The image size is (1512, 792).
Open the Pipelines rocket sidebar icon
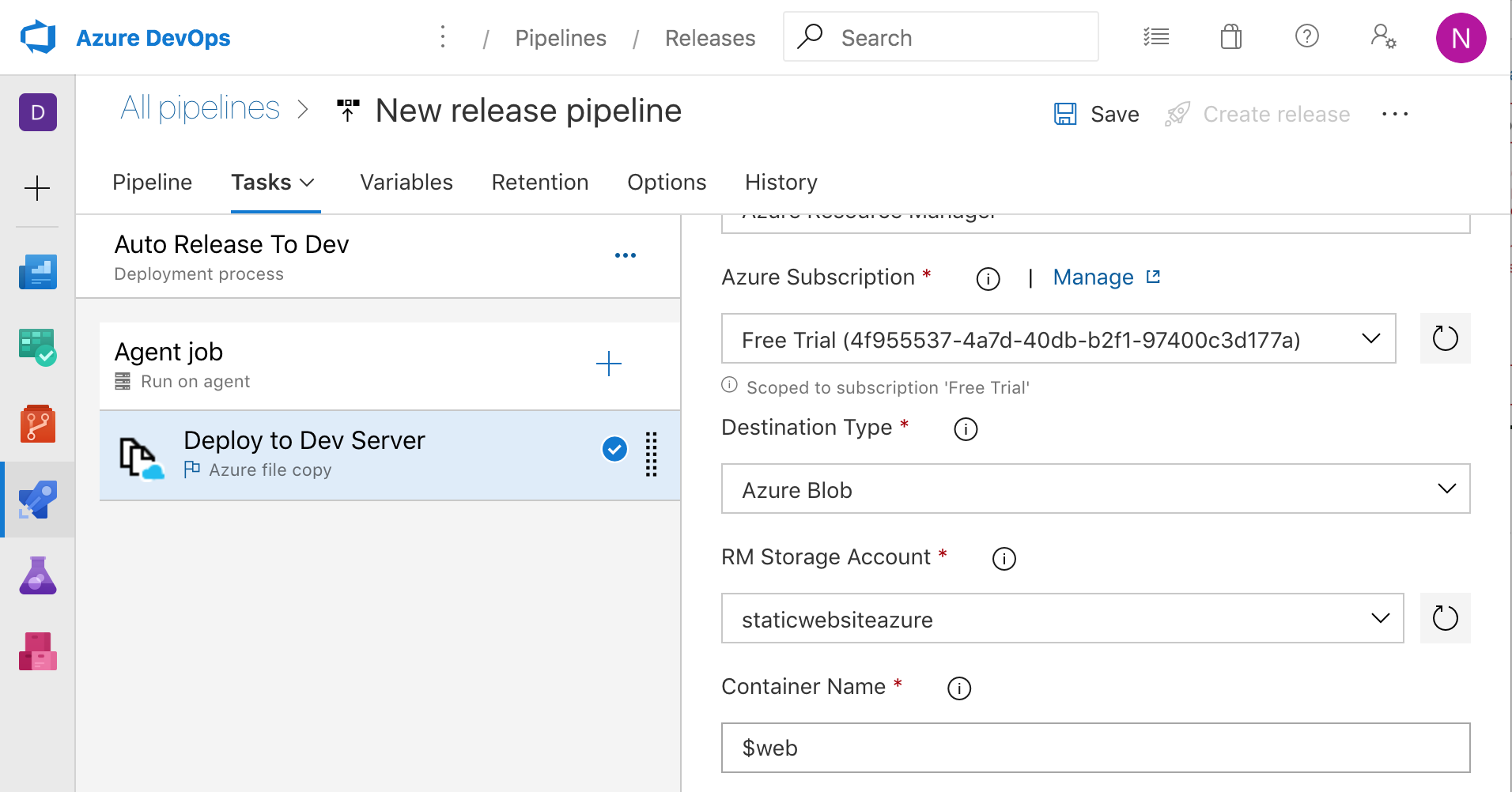(x=38, y=500)
